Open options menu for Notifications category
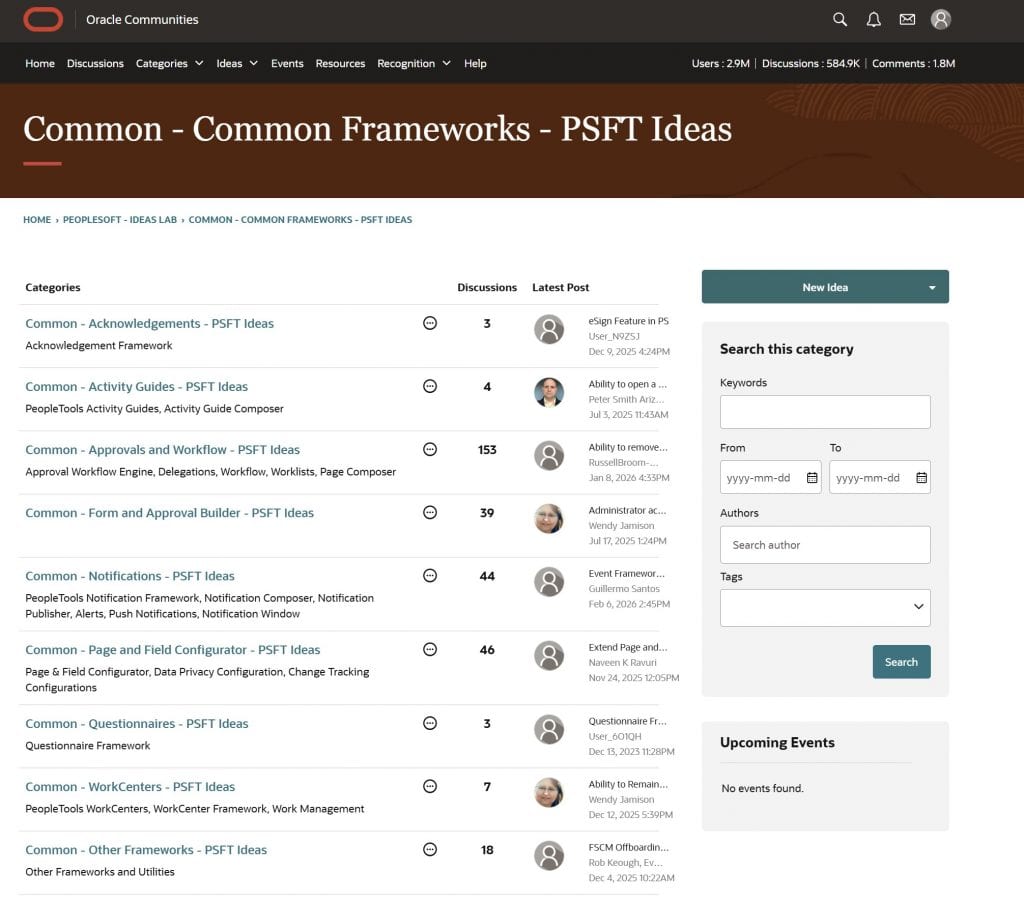Viewport: 1024px width, 898px height. (430, 575)
